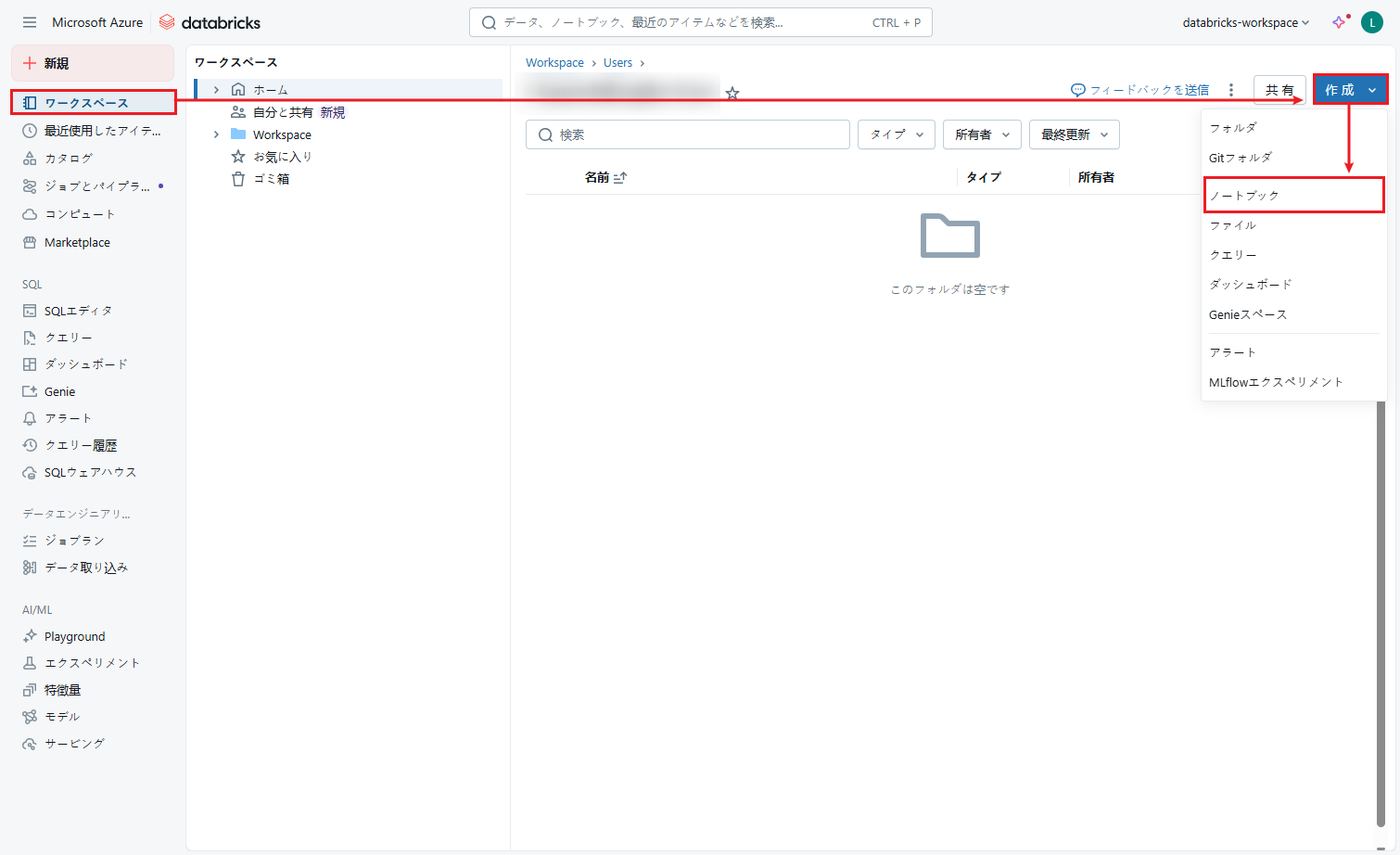Click the Microsoft Azure label
Screen dimensions: 1400x855
(97, 22)
